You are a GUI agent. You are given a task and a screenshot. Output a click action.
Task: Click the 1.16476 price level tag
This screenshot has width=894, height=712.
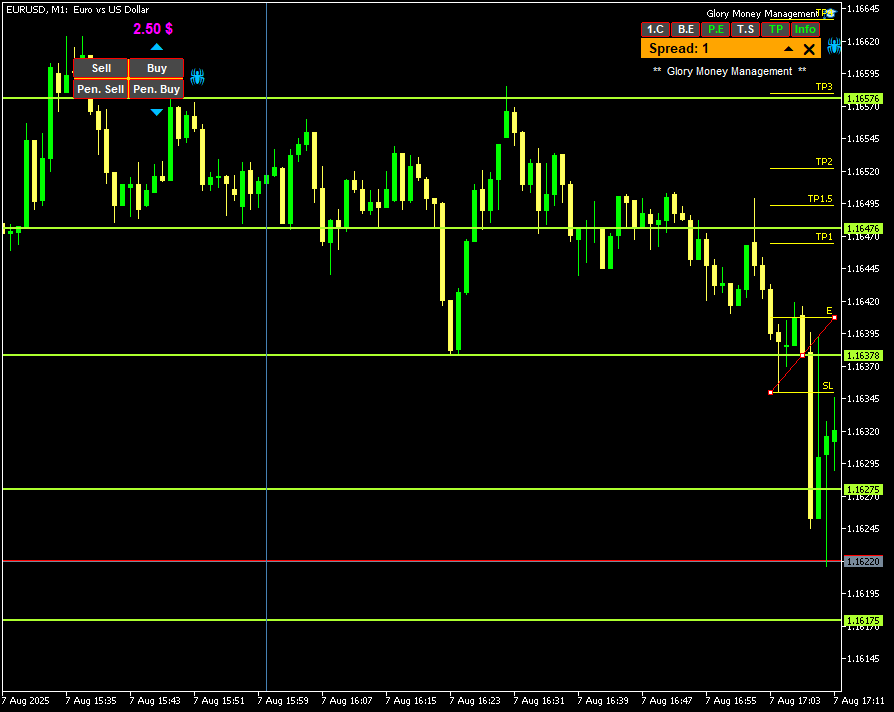pyautogui.click(x=863, y=229)
